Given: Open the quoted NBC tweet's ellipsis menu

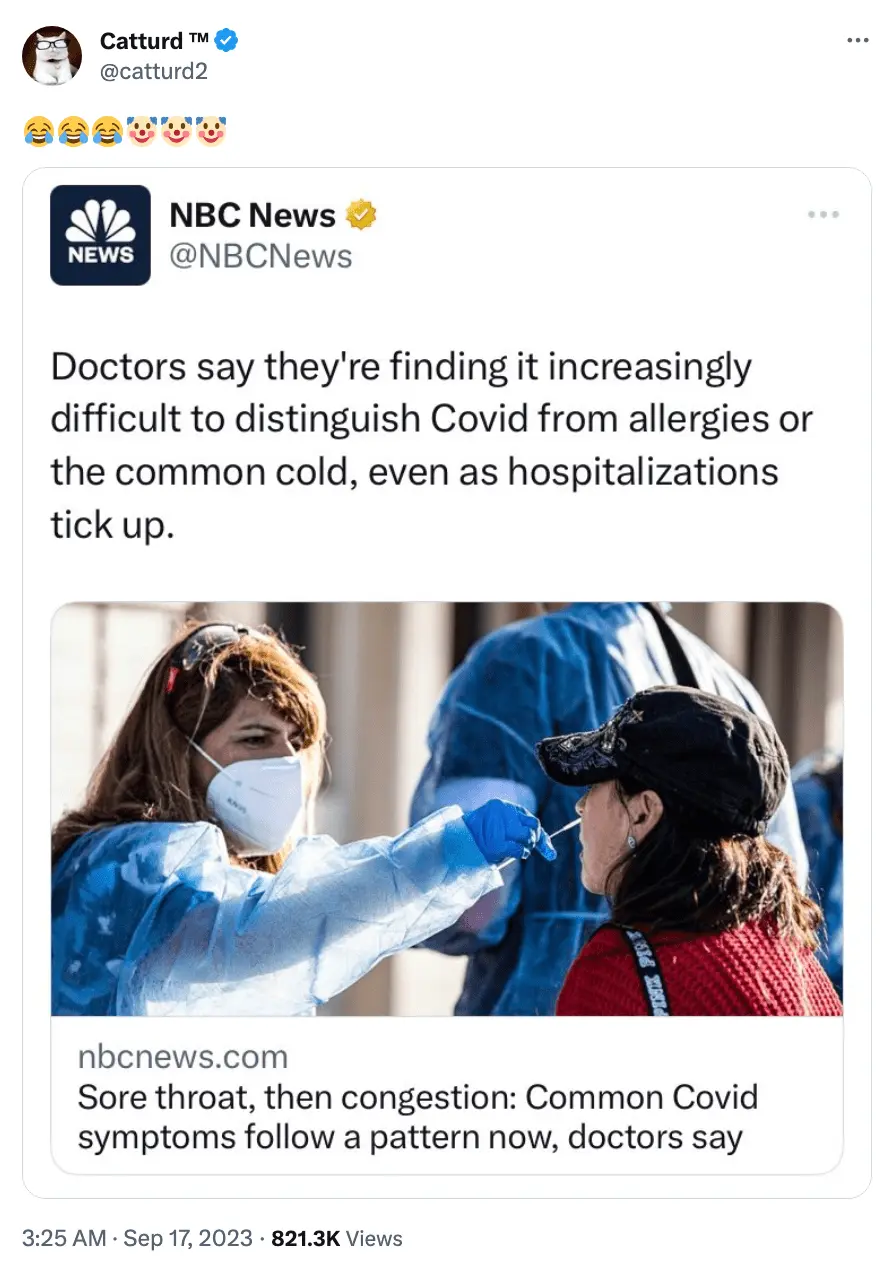Looking at the screenshot, I should click(x=823, y=214).
